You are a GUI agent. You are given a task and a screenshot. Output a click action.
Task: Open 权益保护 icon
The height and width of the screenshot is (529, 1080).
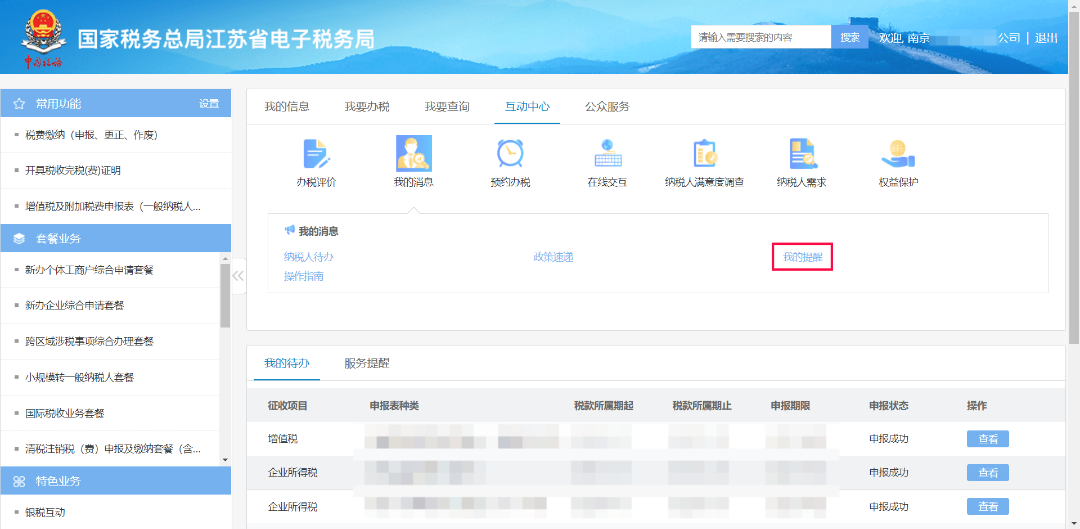tap(897, 154)
